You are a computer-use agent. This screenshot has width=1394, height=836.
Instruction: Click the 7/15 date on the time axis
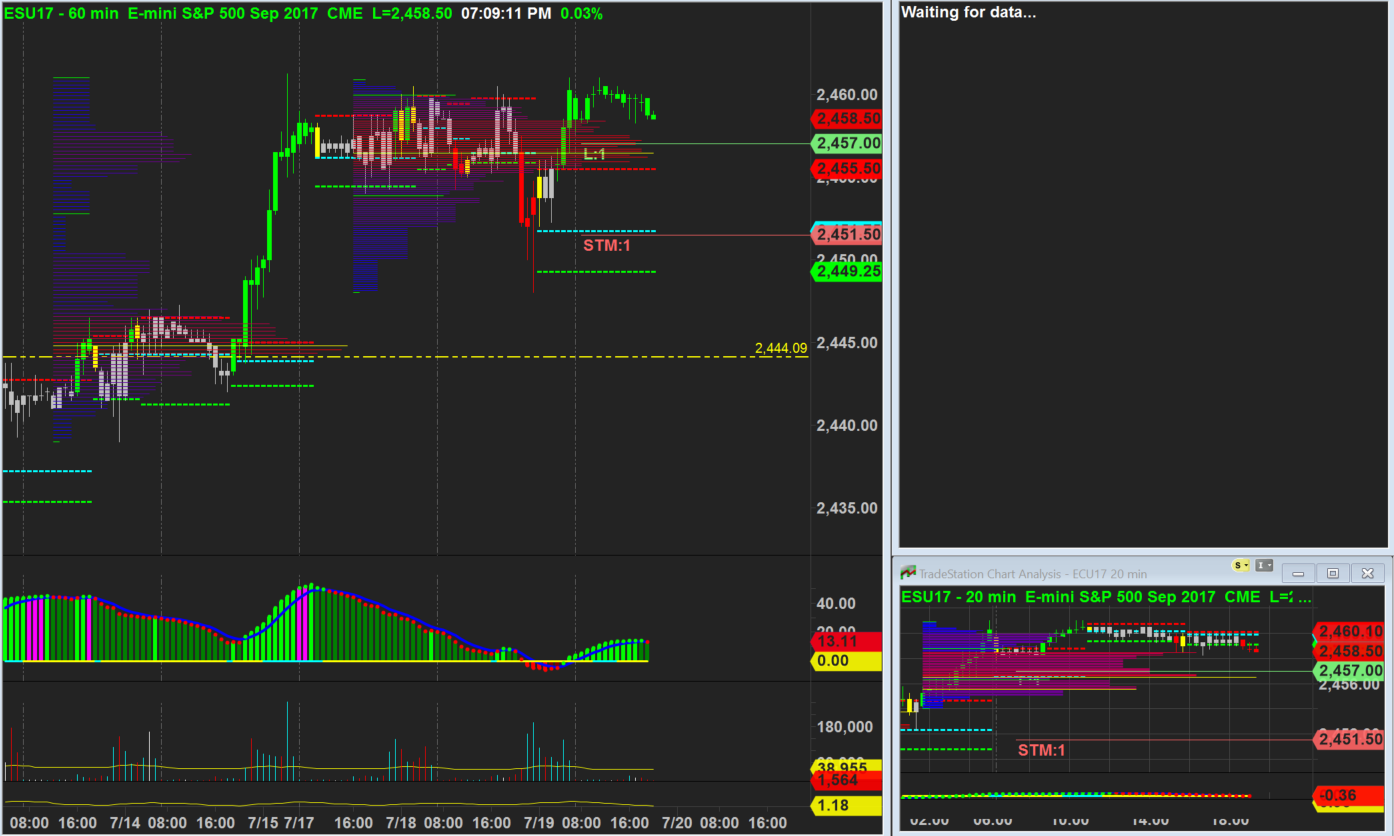point(263,823)
